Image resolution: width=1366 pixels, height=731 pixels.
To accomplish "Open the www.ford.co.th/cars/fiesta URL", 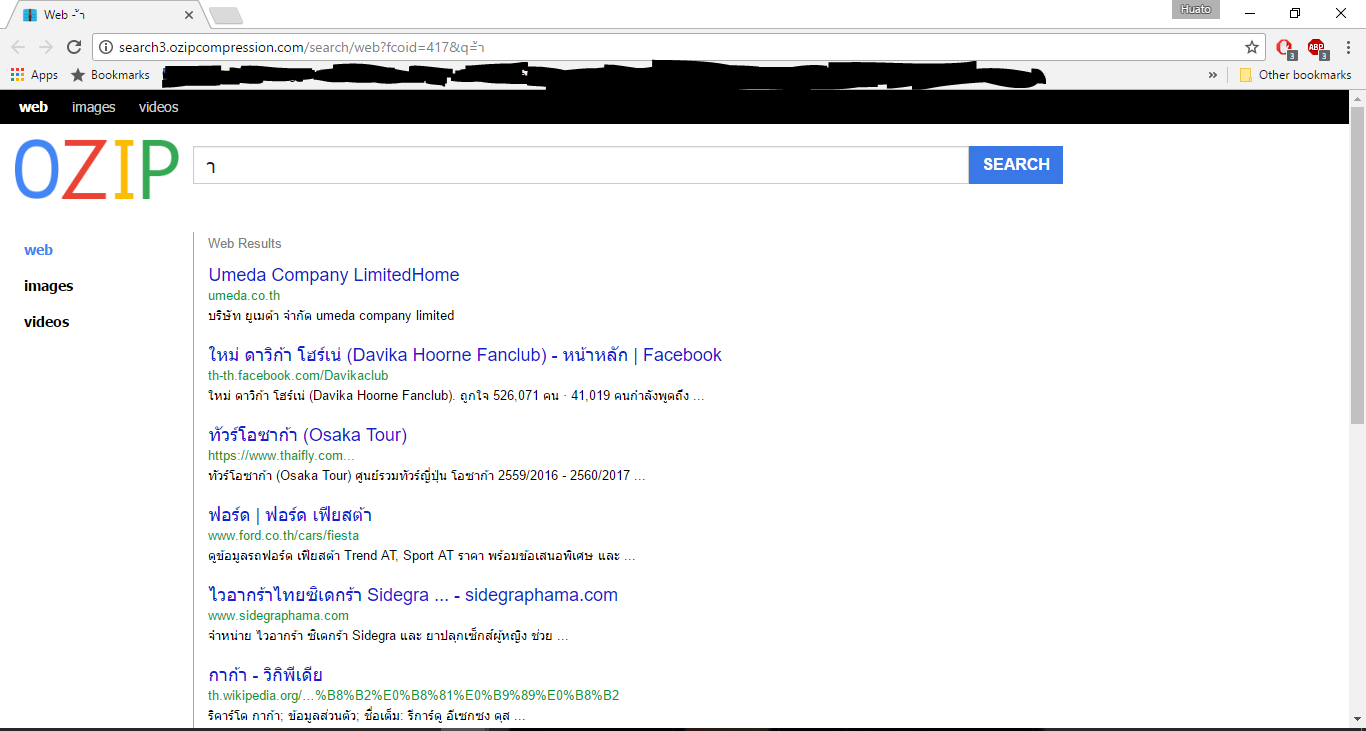I will coord(283,536).
